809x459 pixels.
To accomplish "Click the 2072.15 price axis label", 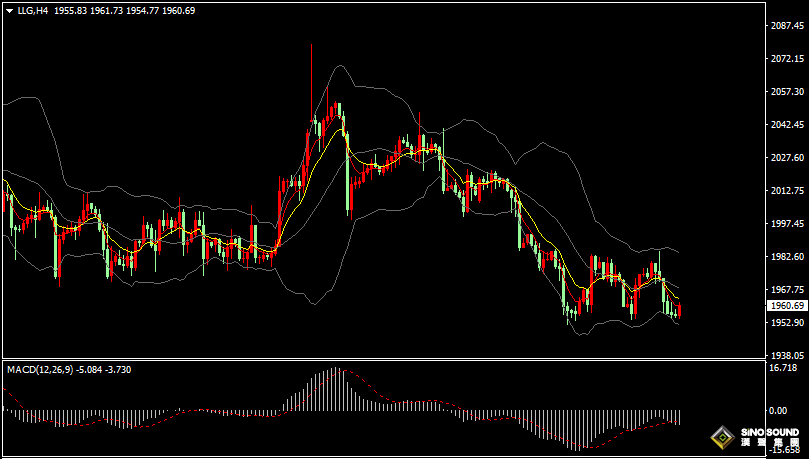I will [x=786, y=59].
